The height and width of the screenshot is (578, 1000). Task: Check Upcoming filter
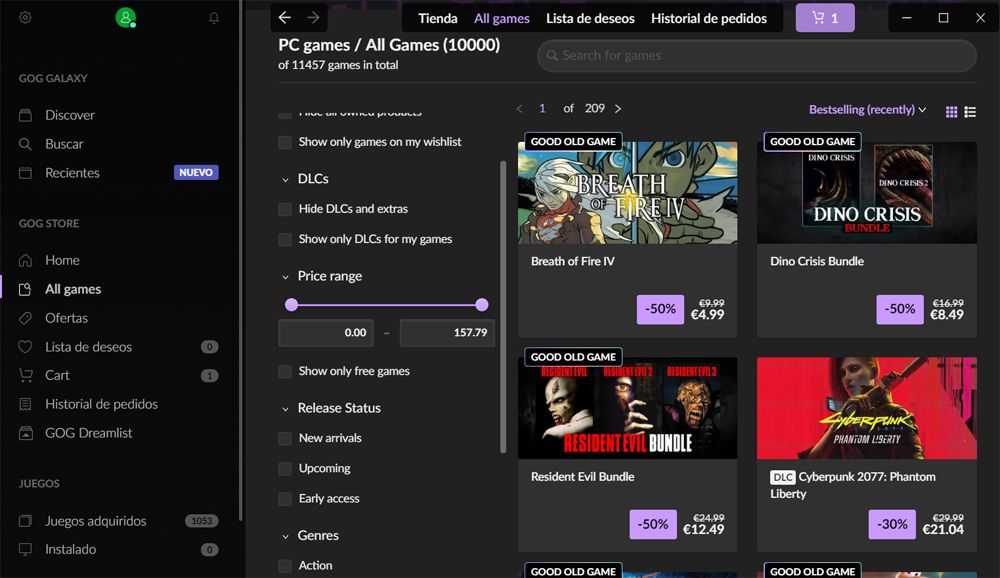point(285,468)
